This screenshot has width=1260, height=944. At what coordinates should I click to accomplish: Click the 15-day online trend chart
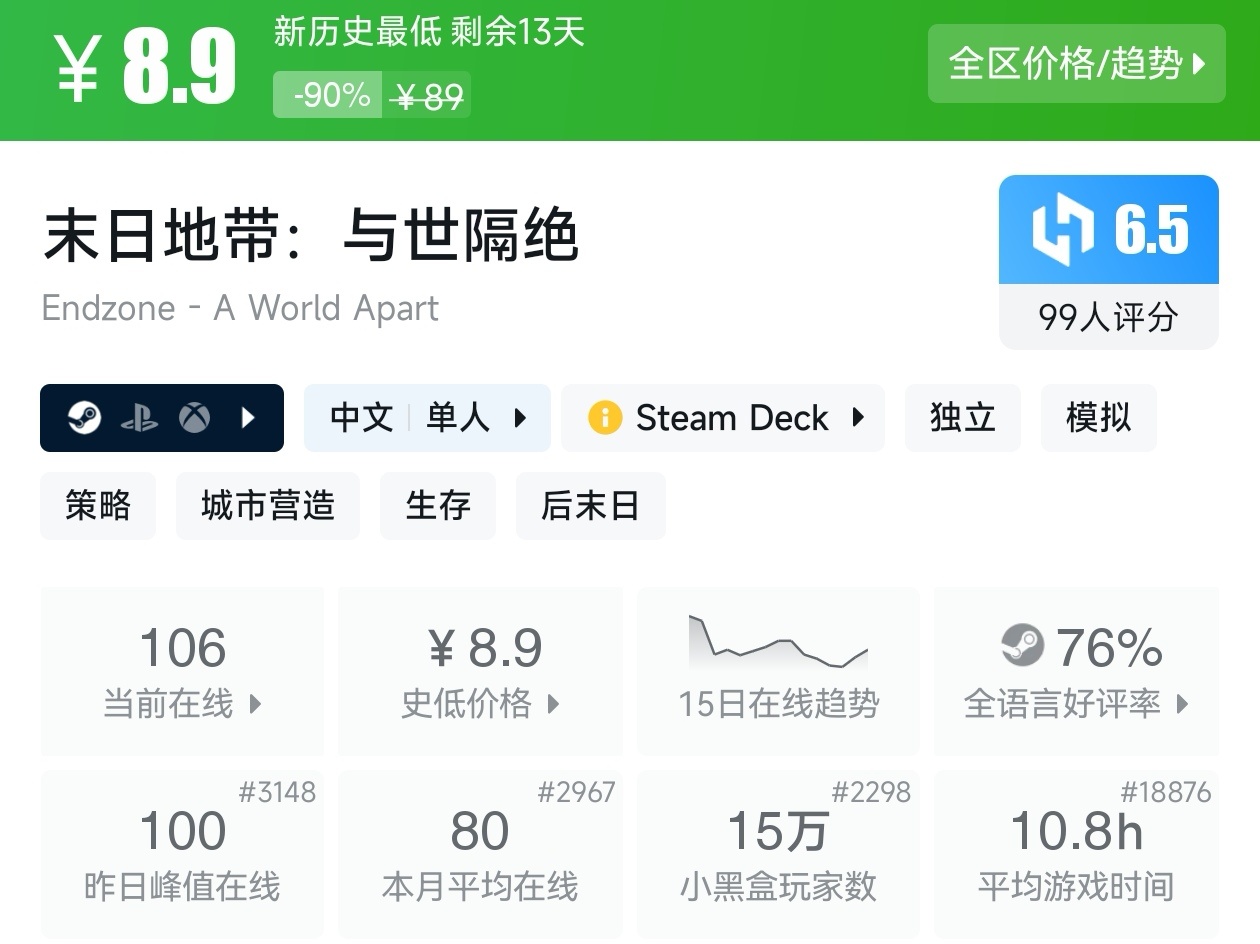point(778,643)
